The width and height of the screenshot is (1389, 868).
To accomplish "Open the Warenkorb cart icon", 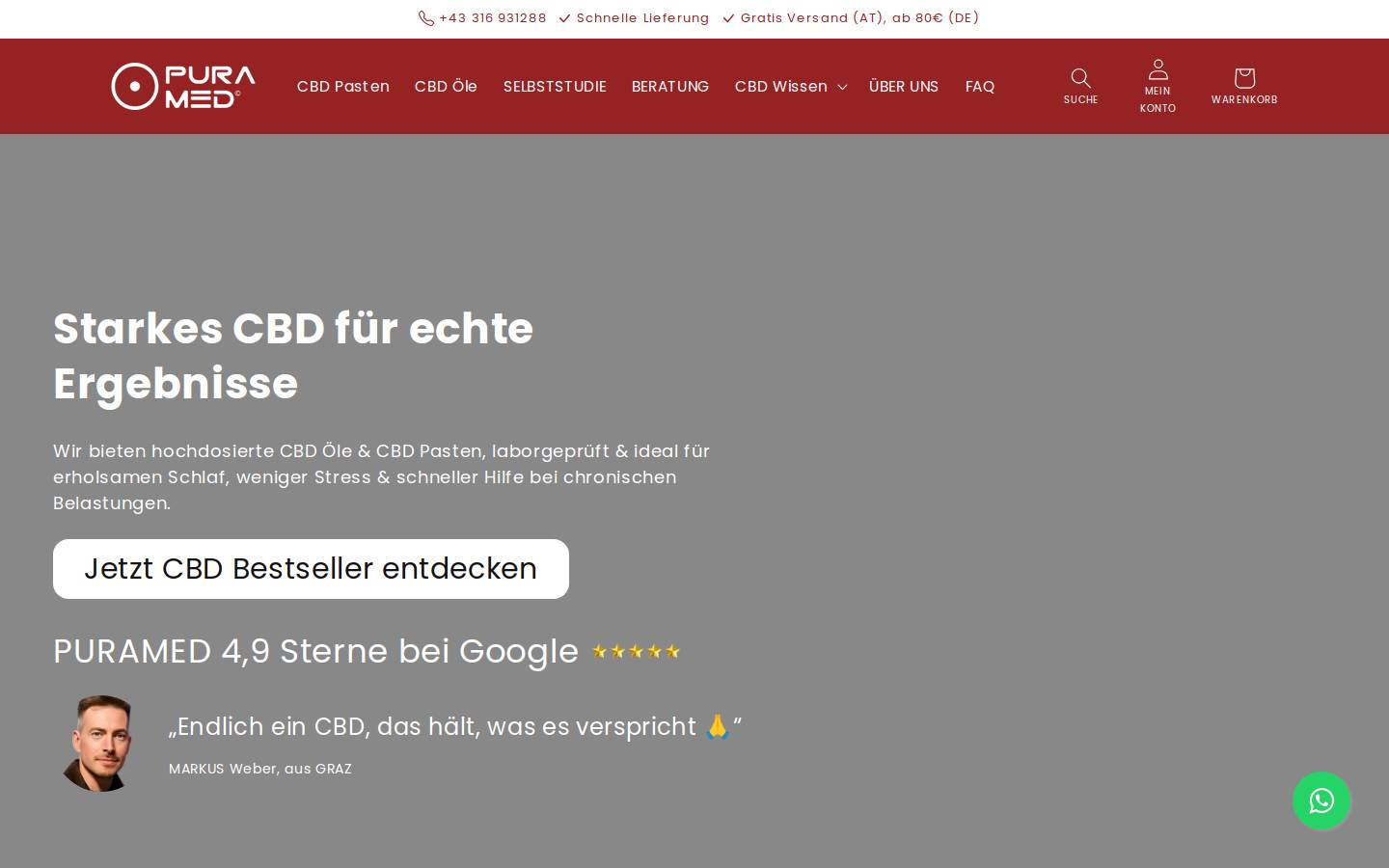I will click(1244, 77).
